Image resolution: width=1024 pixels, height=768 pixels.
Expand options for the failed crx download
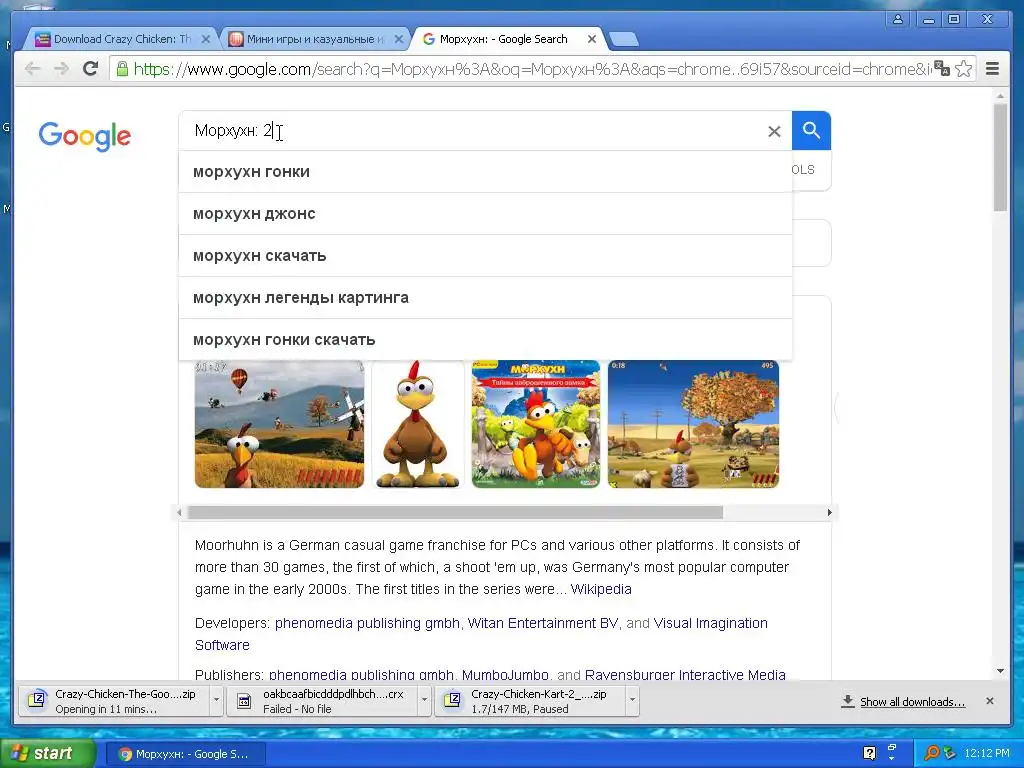pos(424,701)
